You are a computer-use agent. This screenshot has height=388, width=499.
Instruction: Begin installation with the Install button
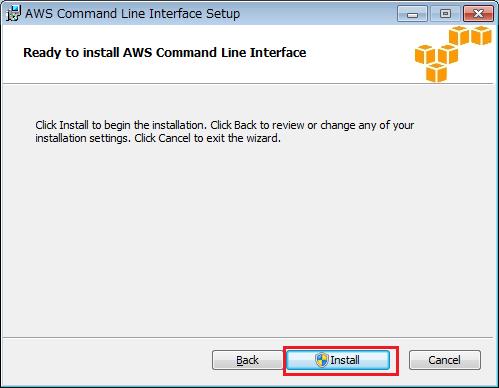tap(338, 360)
